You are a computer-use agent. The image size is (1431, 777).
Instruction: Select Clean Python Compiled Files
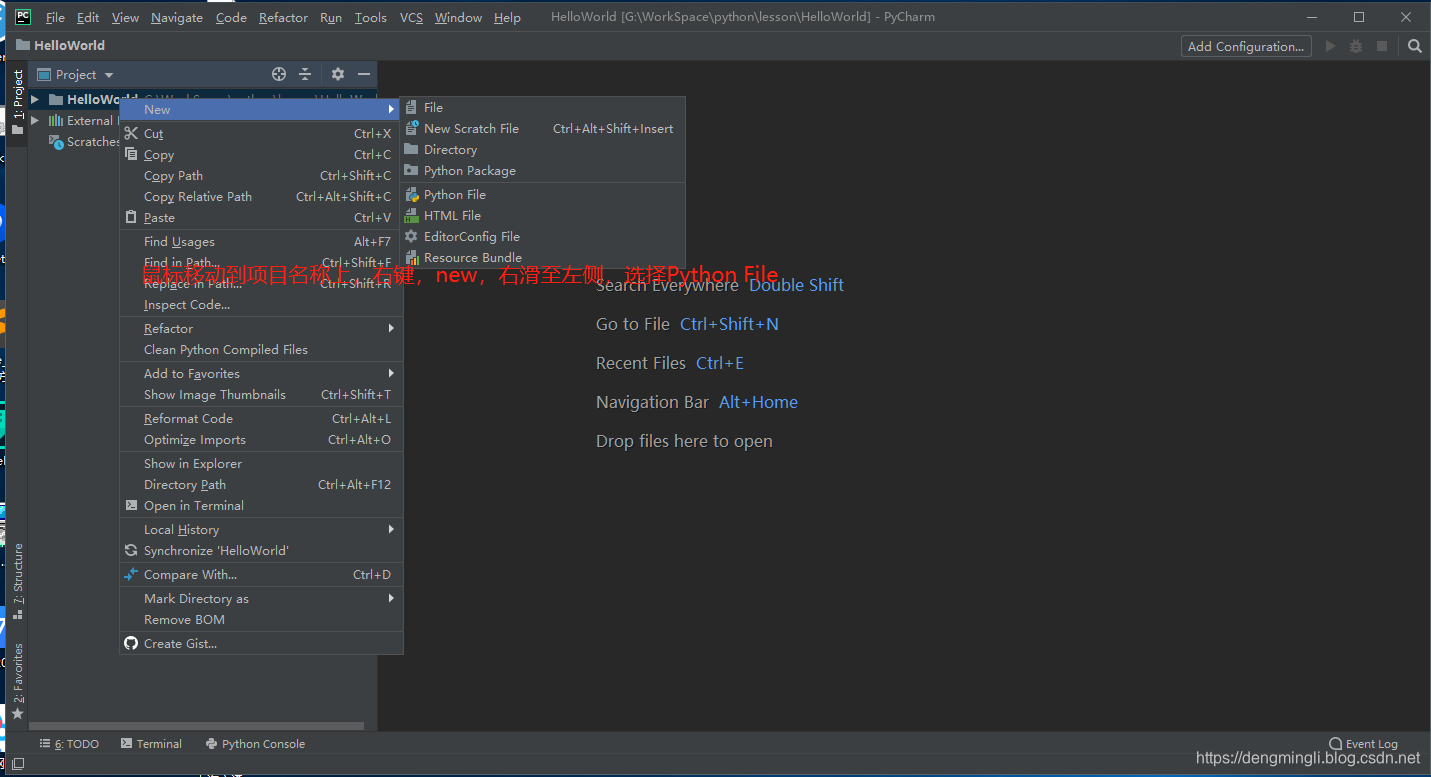260,349
